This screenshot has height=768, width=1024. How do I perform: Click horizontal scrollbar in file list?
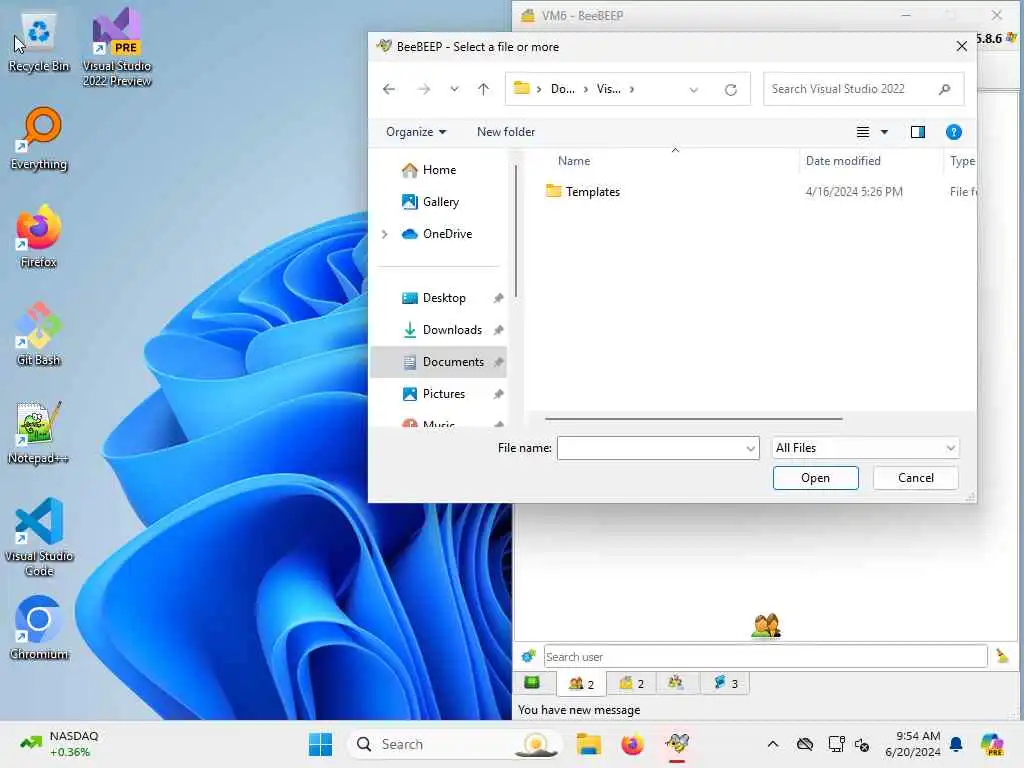click(693, 419)
